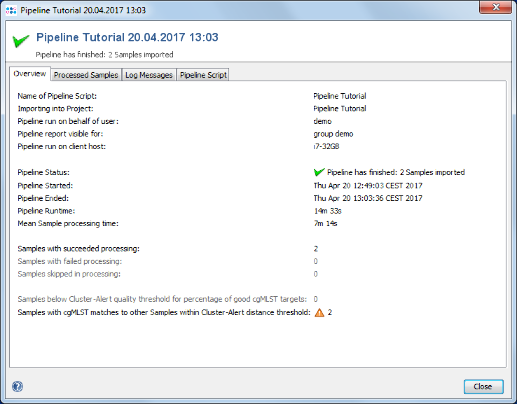Open the Processed Samples tab
Screen dimensions: 517x404
[86, 75]
